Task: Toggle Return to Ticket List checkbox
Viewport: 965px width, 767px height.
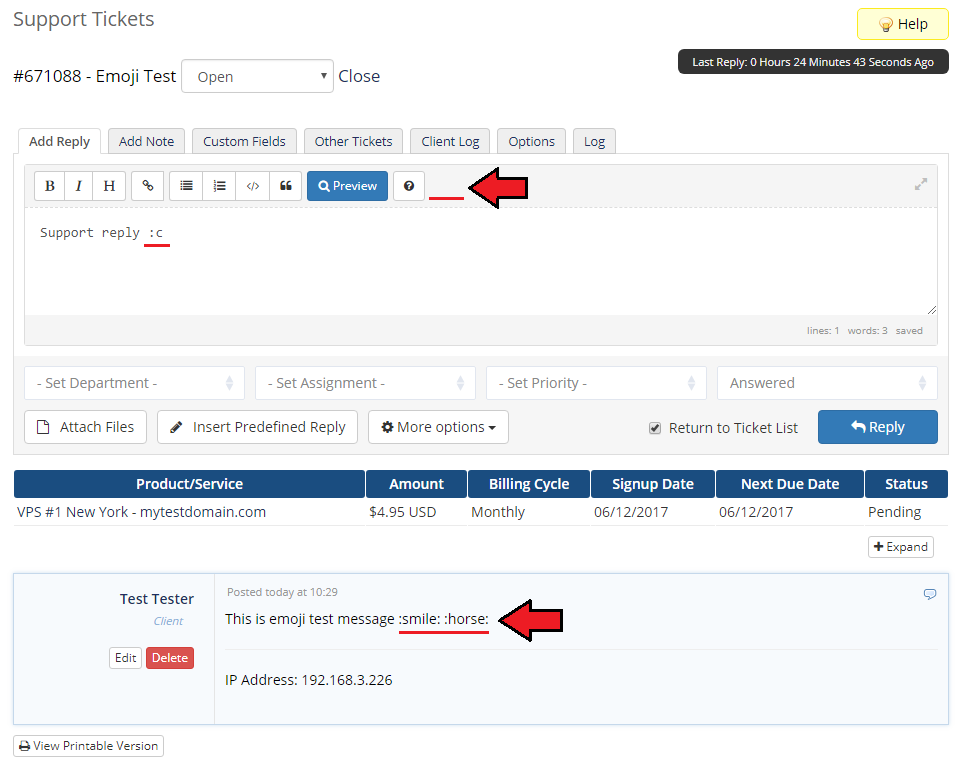Action: pos(655,428)
